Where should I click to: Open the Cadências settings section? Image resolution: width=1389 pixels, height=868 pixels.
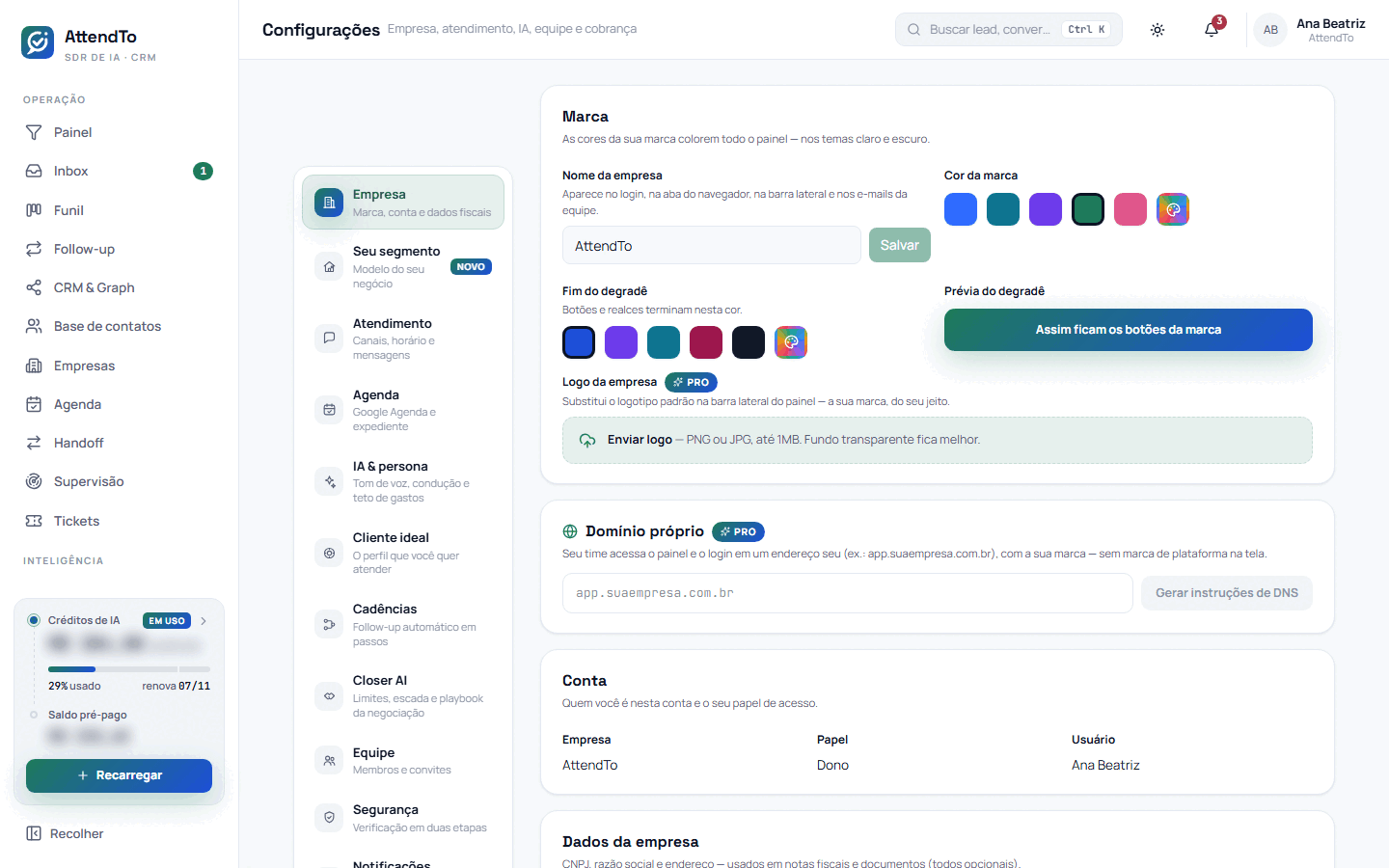click(x=403, y=624)
